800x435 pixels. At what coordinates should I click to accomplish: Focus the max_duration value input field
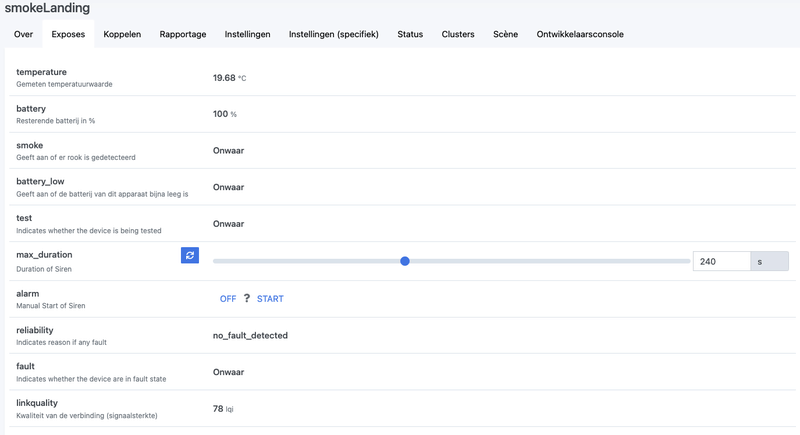pyautogui.click(x=721, y=261)
